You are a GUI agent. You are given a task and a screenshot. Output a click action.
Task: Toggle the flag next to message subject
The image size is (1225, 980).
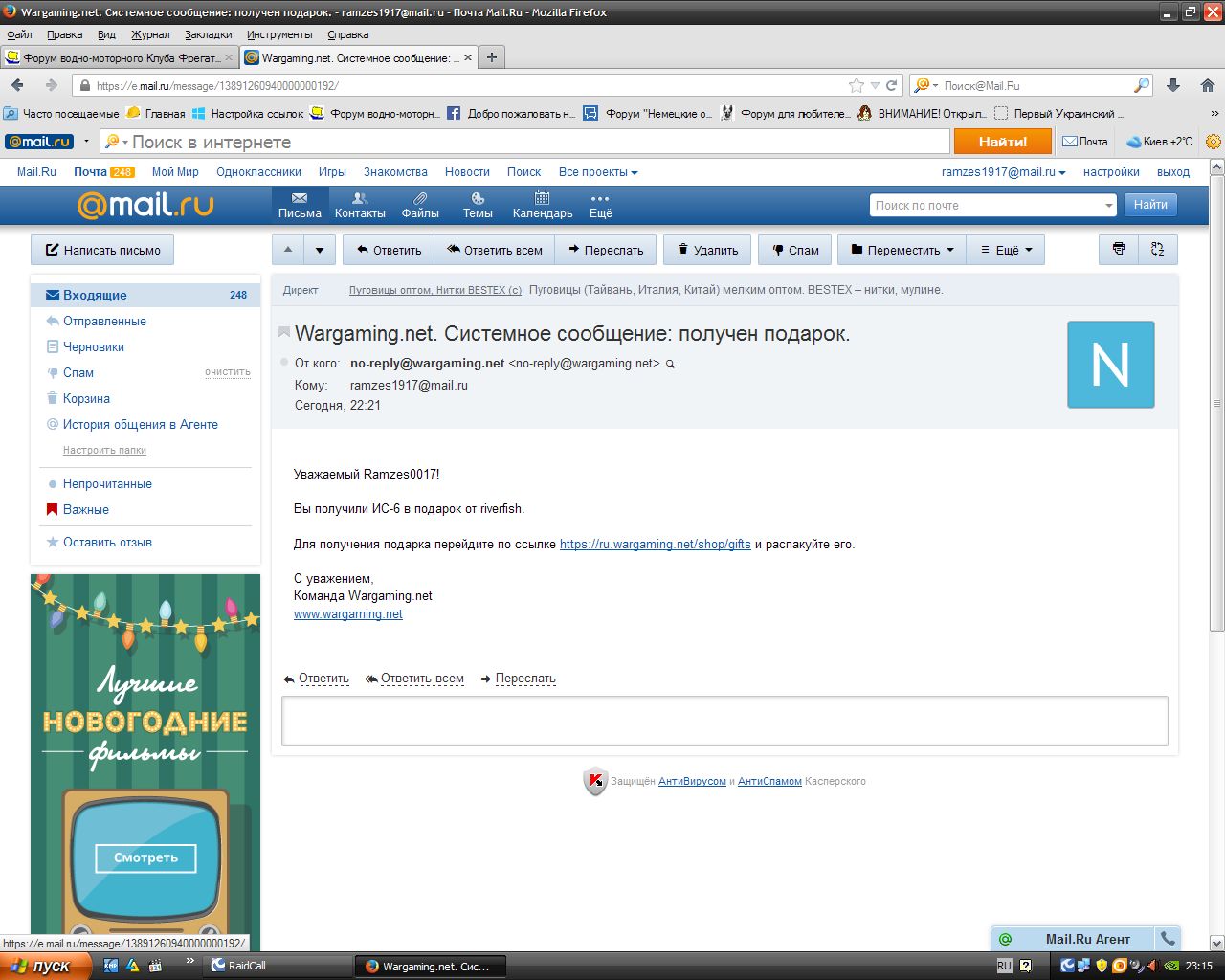coord(284,332)
